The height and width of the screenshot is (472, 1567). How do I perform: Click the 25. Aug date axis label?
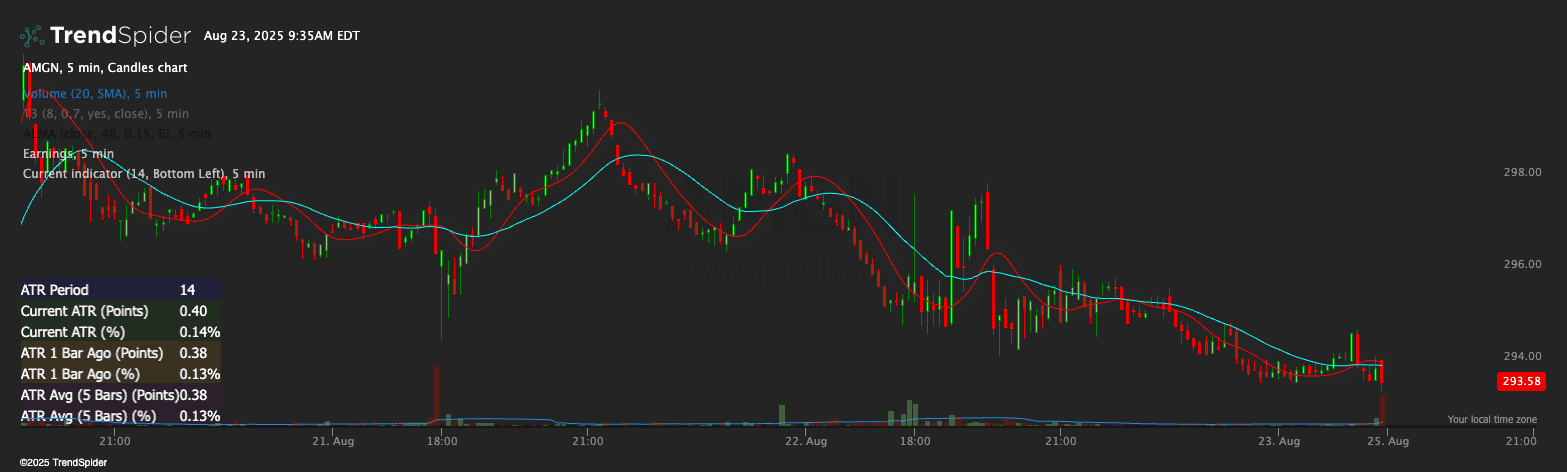[x=1388, y=441]
